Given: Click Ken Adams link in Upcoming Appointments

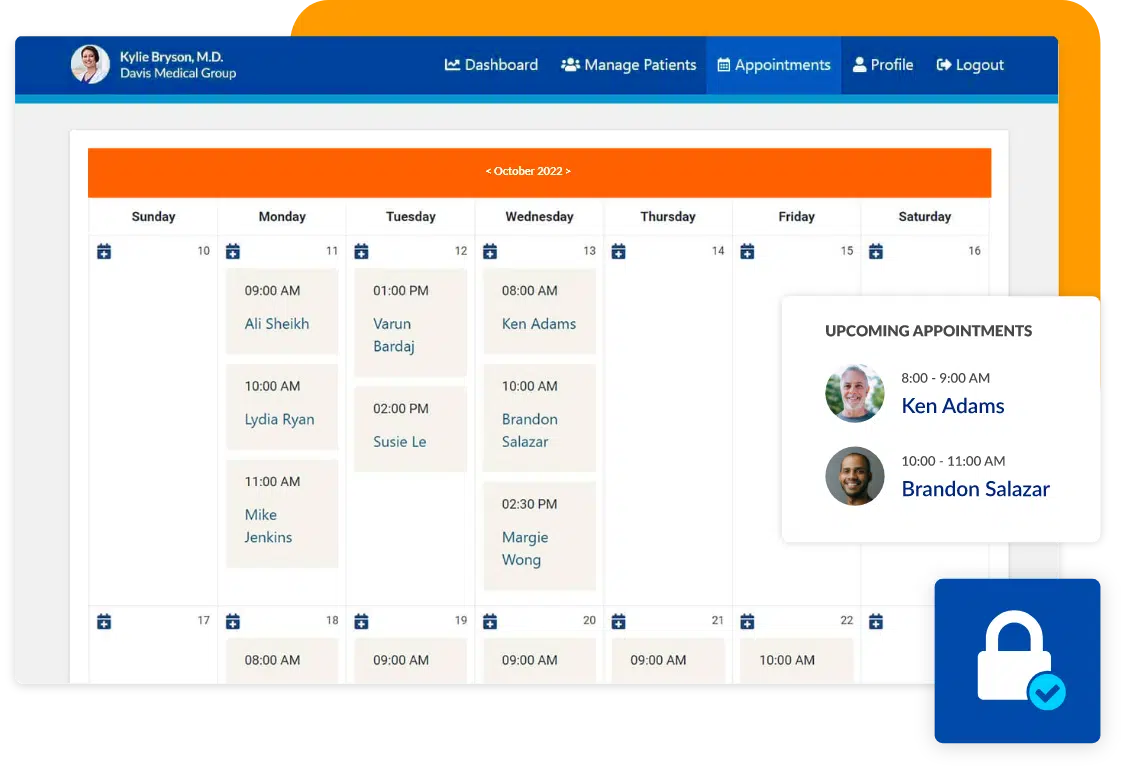Looking at the screenshot, I should (x=952, y=406).
